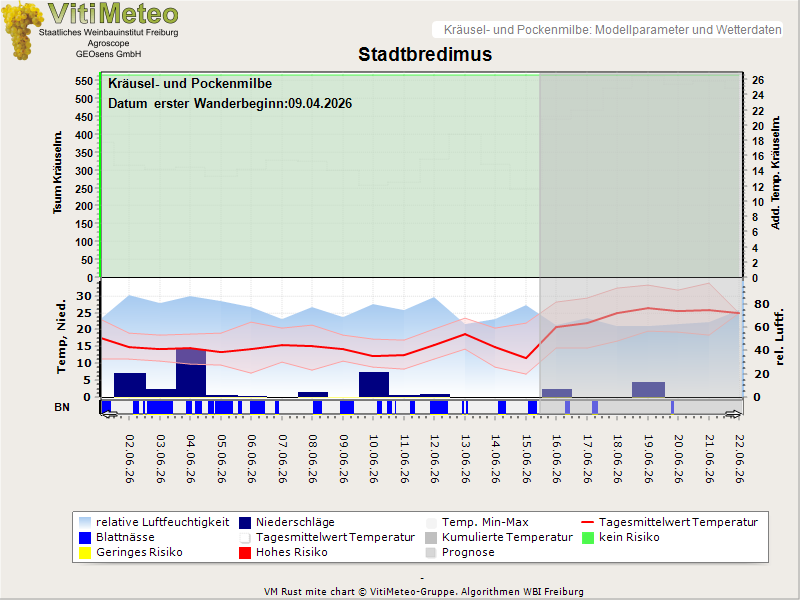Screen dimensions: 800x600
Task: Click the yellow Geringes Risiko legend swatch
Action: pyautogui.click(x=85, y=553)
